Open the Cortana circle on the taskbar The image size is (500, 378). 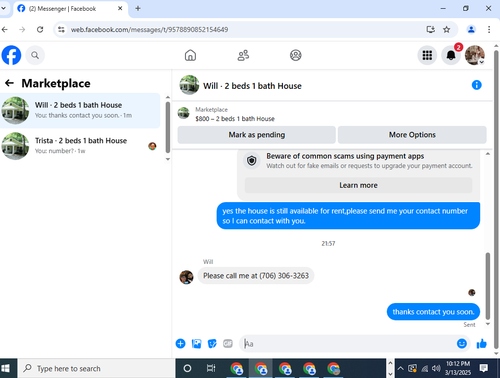[x=187, y=368]
